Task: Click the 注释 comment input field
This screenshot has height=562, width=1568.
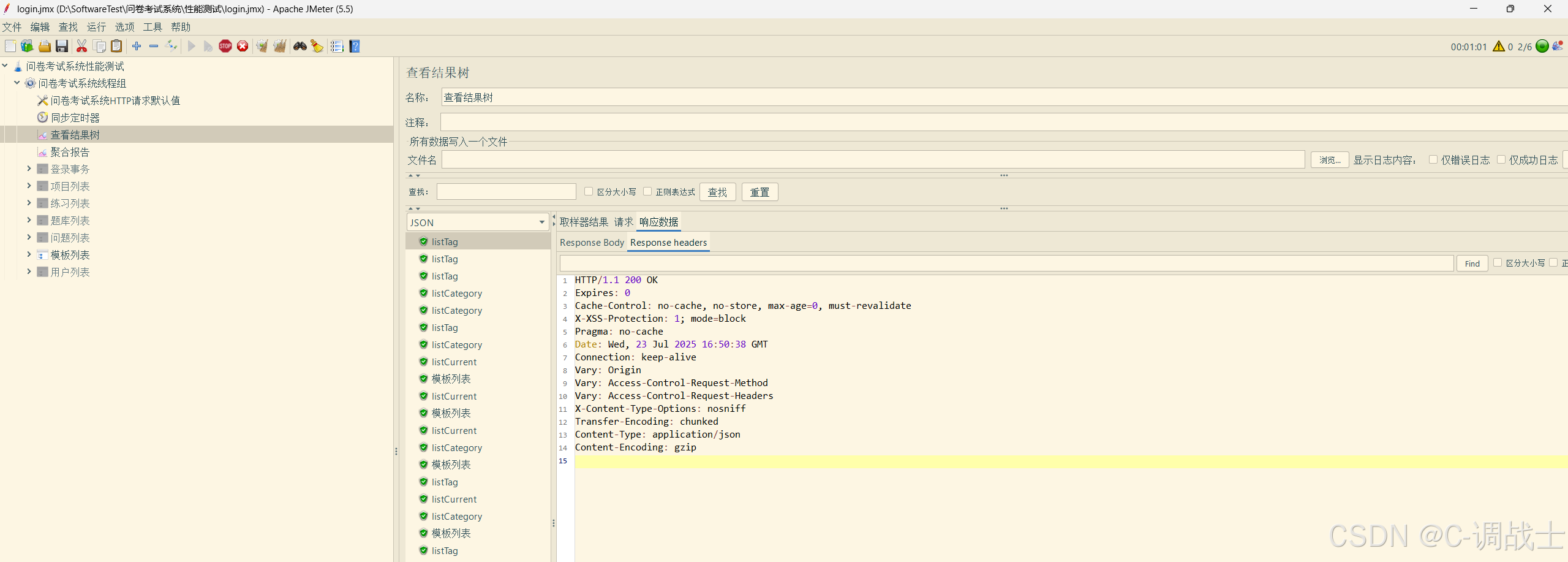Action: pos(1005,123)
